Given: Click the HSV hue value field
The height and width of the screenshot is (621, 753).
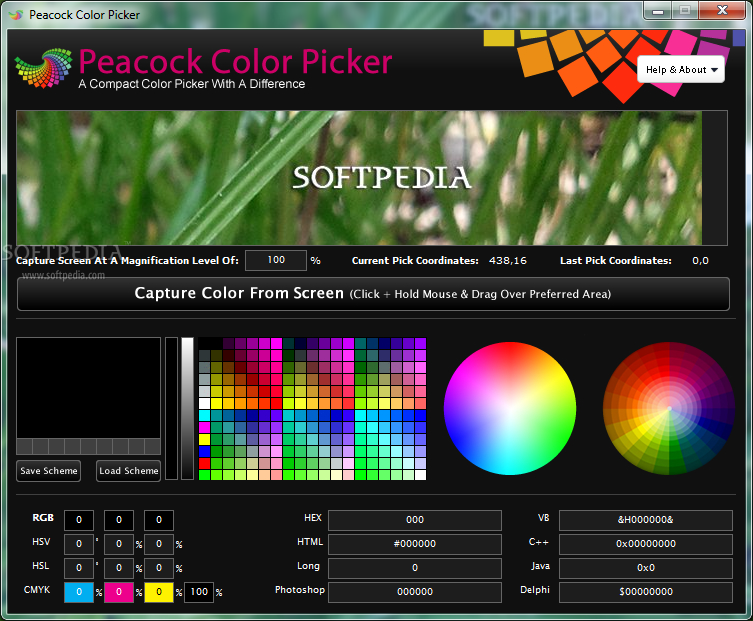Looking at the screenshot, I should point(79,544).
